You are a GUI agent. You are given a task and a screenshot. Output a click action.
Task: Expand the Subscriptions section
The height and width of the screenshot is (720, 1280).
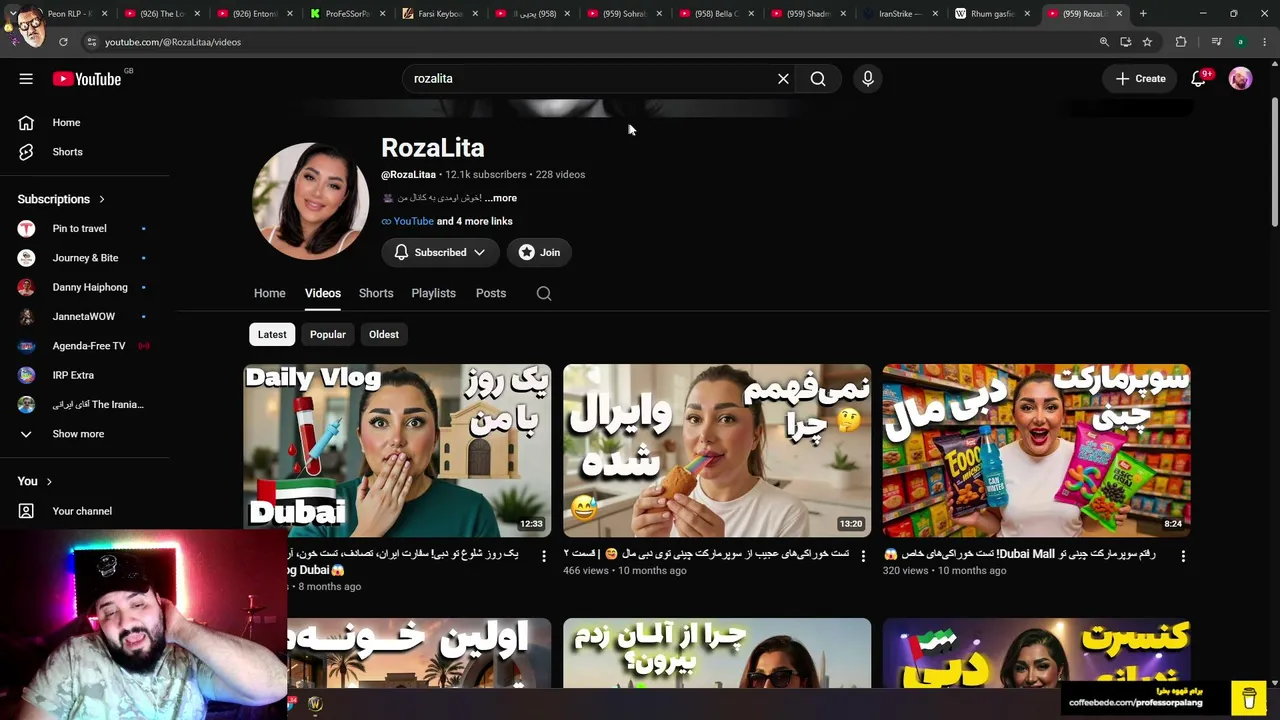(x=61, y=199)
